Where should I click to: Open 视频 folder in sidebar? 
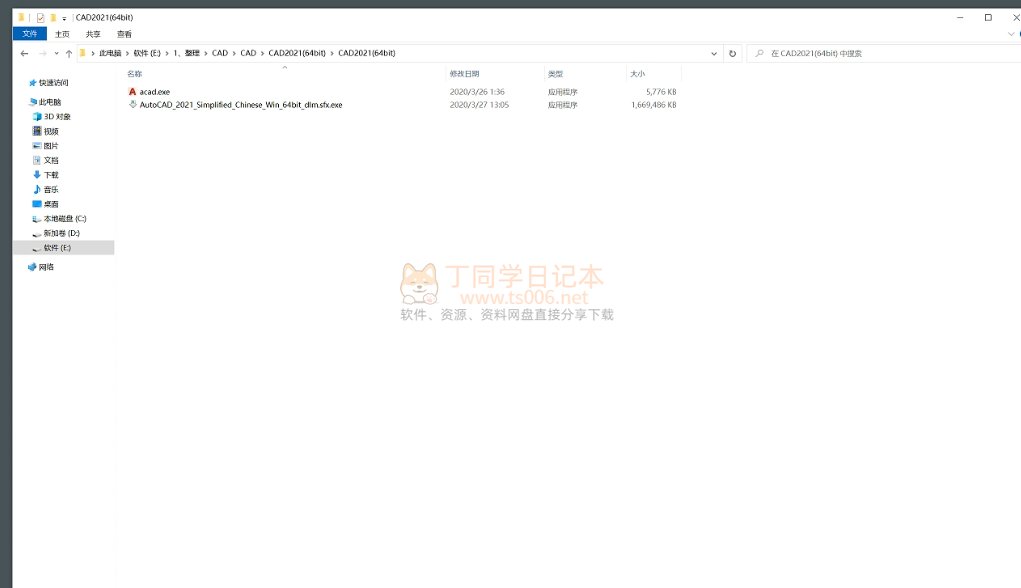pyautogui.click(x=51, y=132)
